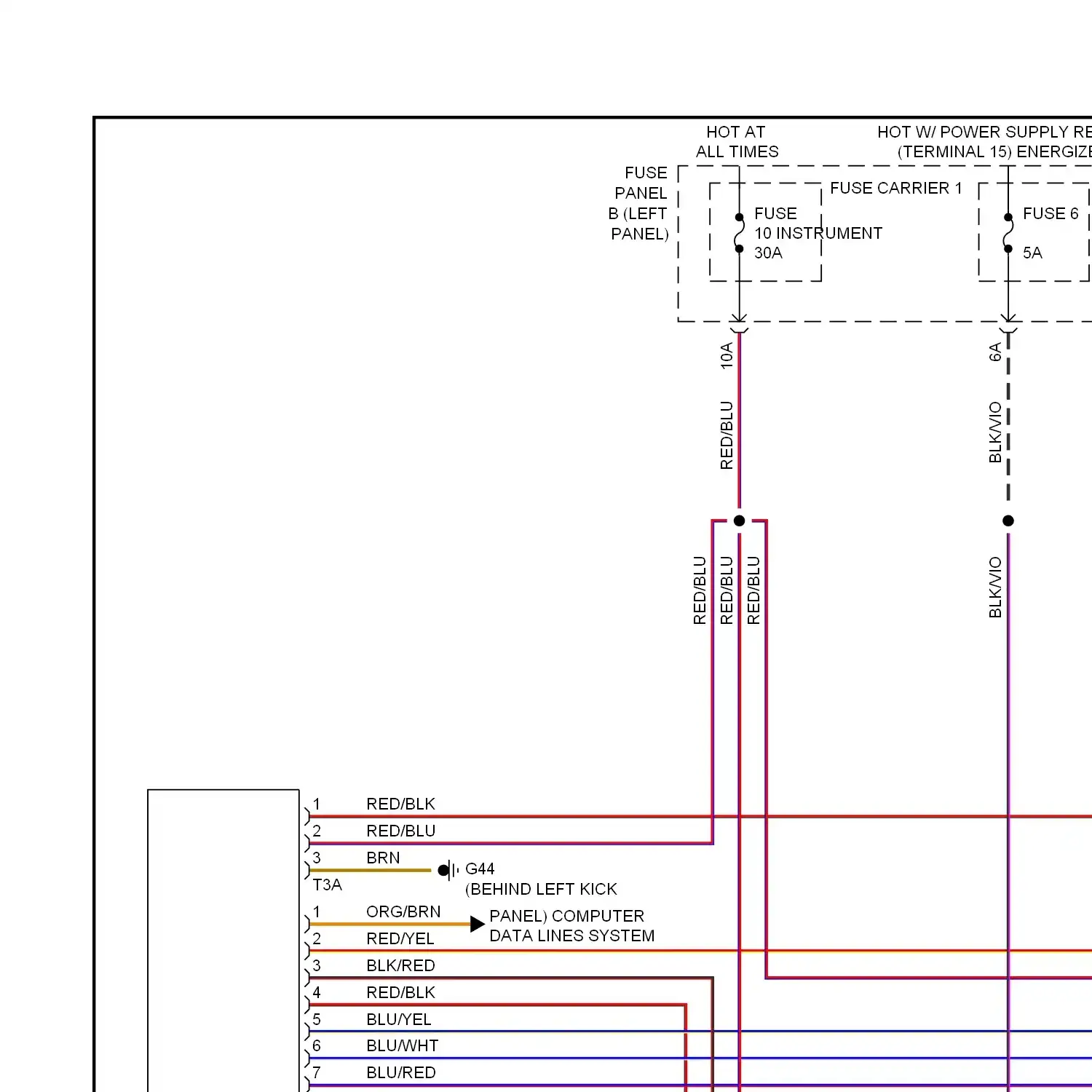Click the Fuse 10 30A fuse symbol

pos(739,233)
